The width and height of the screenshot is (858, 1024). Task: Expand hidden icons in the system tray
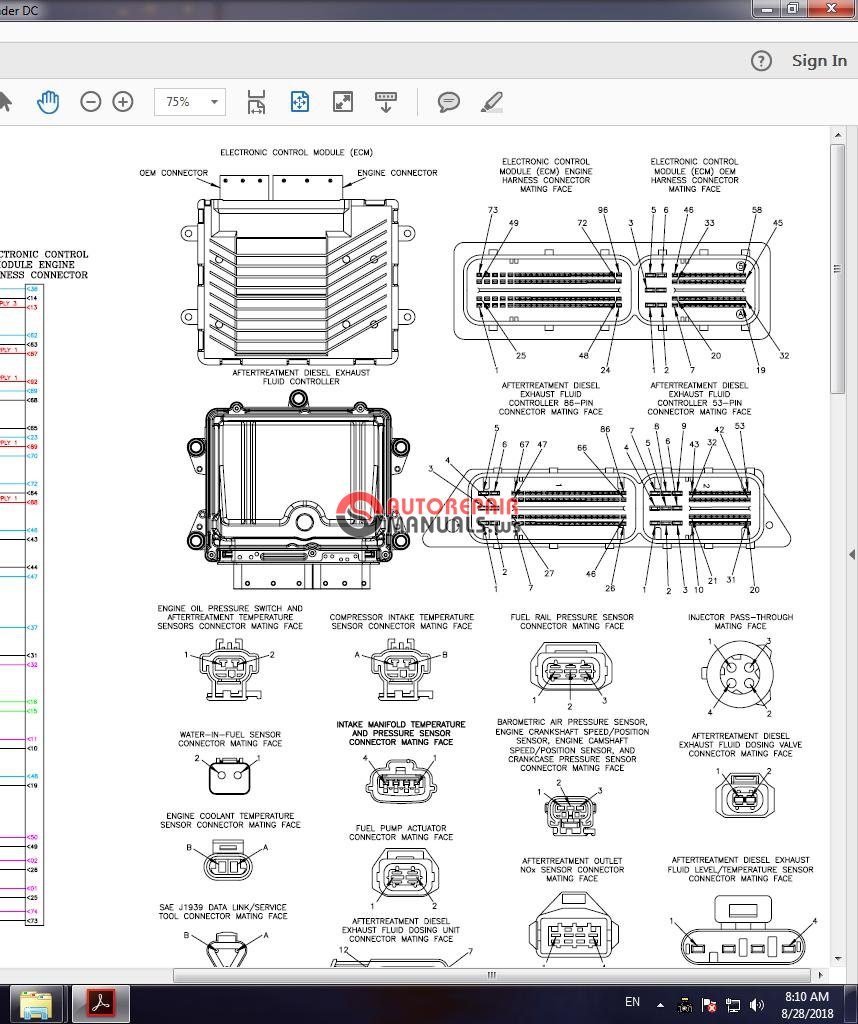tap(660, 1004)
